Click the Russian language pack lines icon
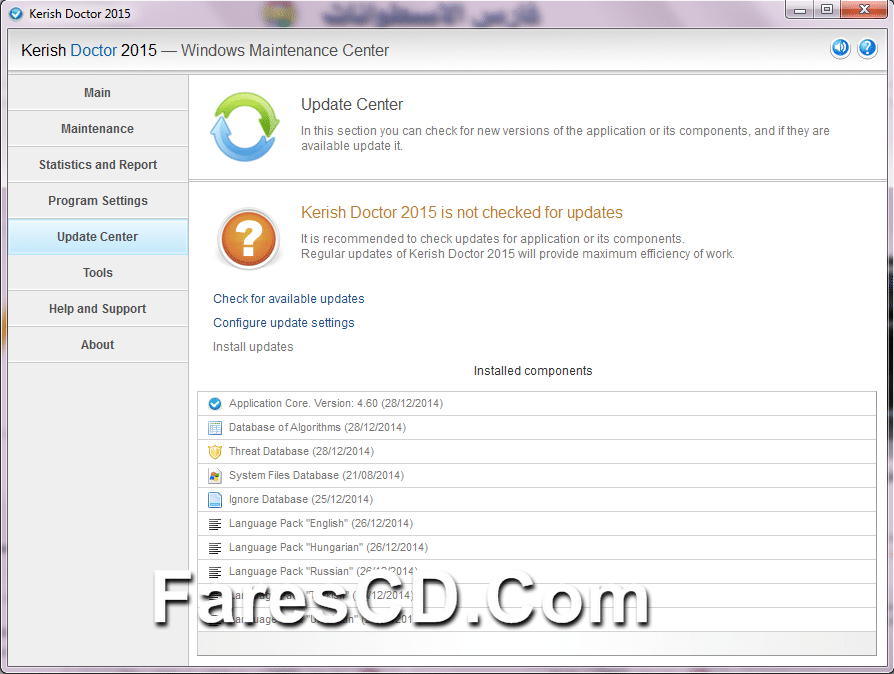Screen dimensions: 894x674 [215, 572]
